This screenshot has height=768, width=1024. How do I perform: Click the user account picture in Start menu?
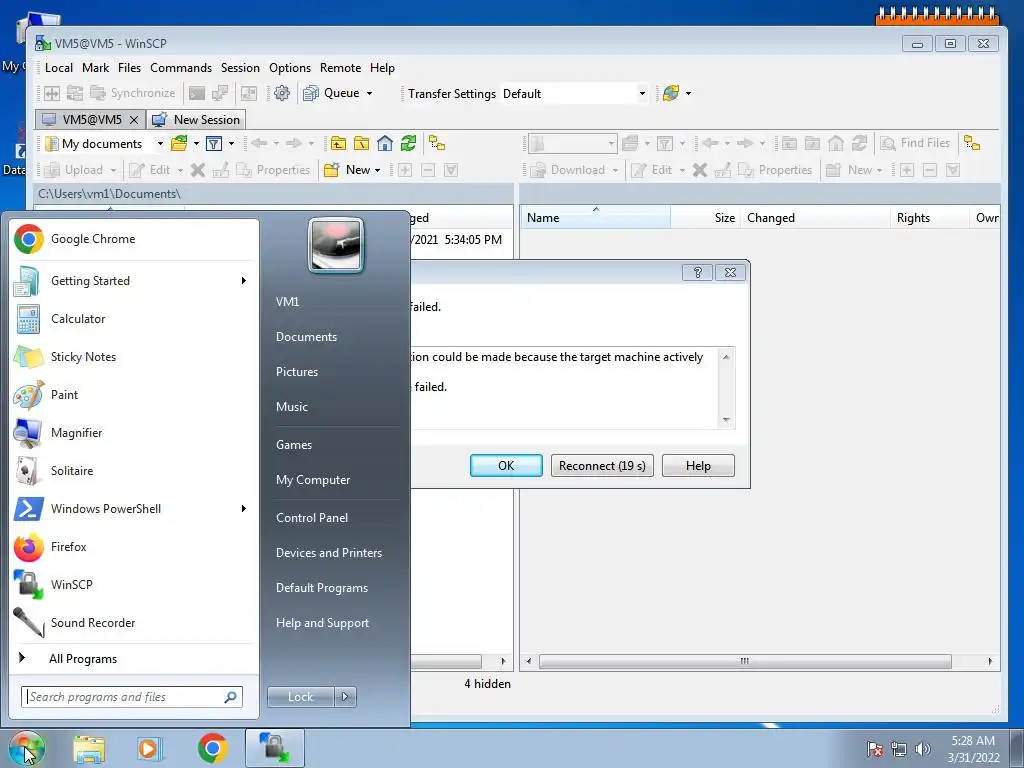click(336, 246)
